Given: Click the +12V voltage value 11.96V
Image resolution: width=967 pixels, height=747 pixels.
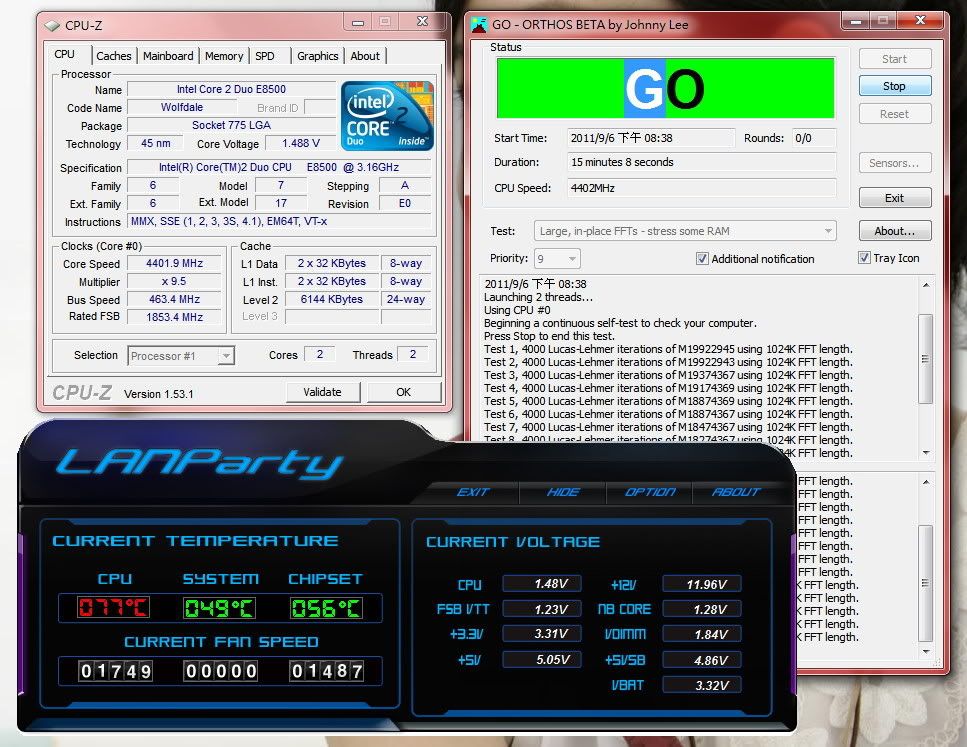Looking at the screenshot, I should (702, 584).
